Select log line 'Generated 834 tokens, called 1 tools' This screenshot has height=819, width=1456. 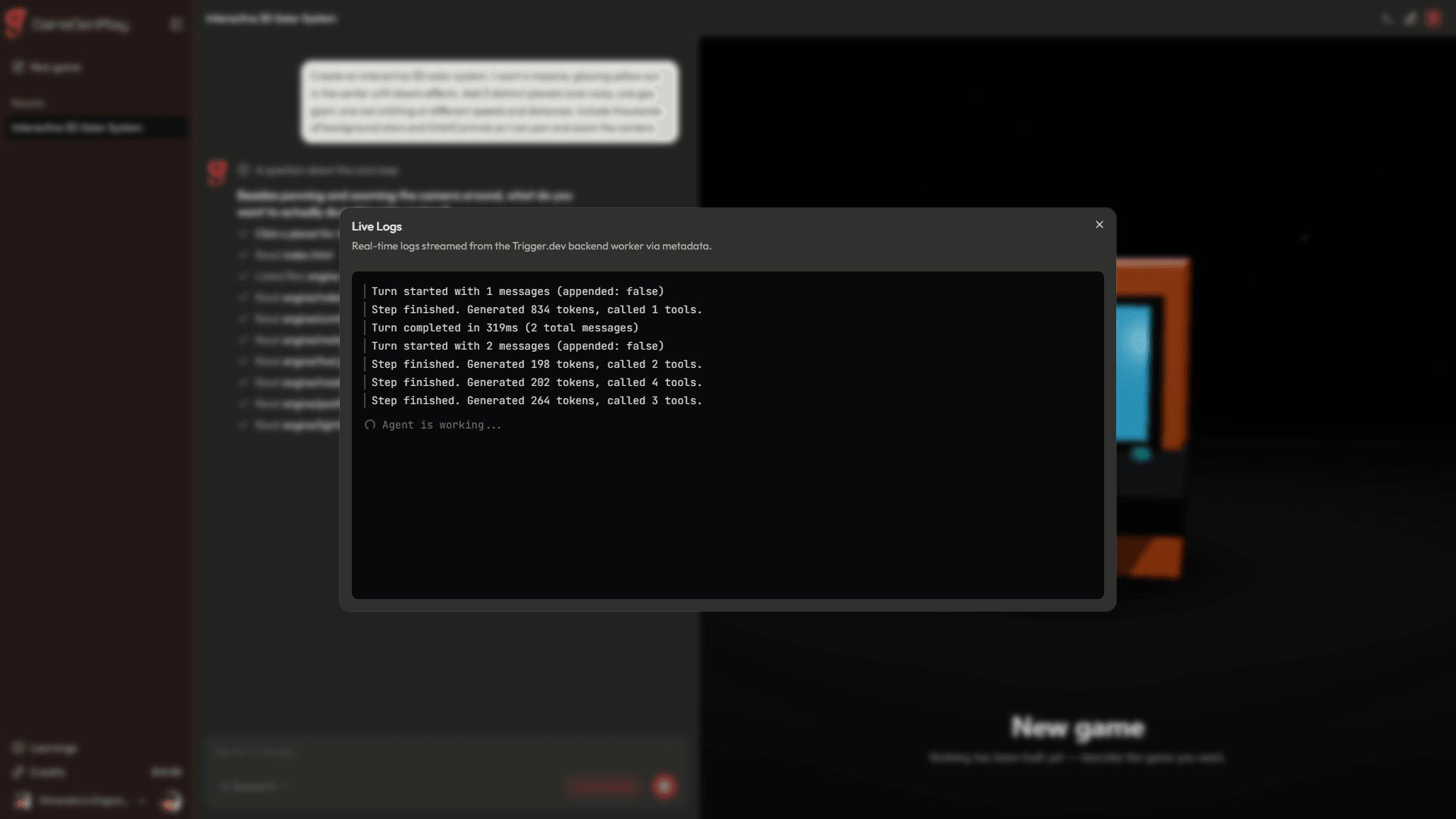point(537,309)
